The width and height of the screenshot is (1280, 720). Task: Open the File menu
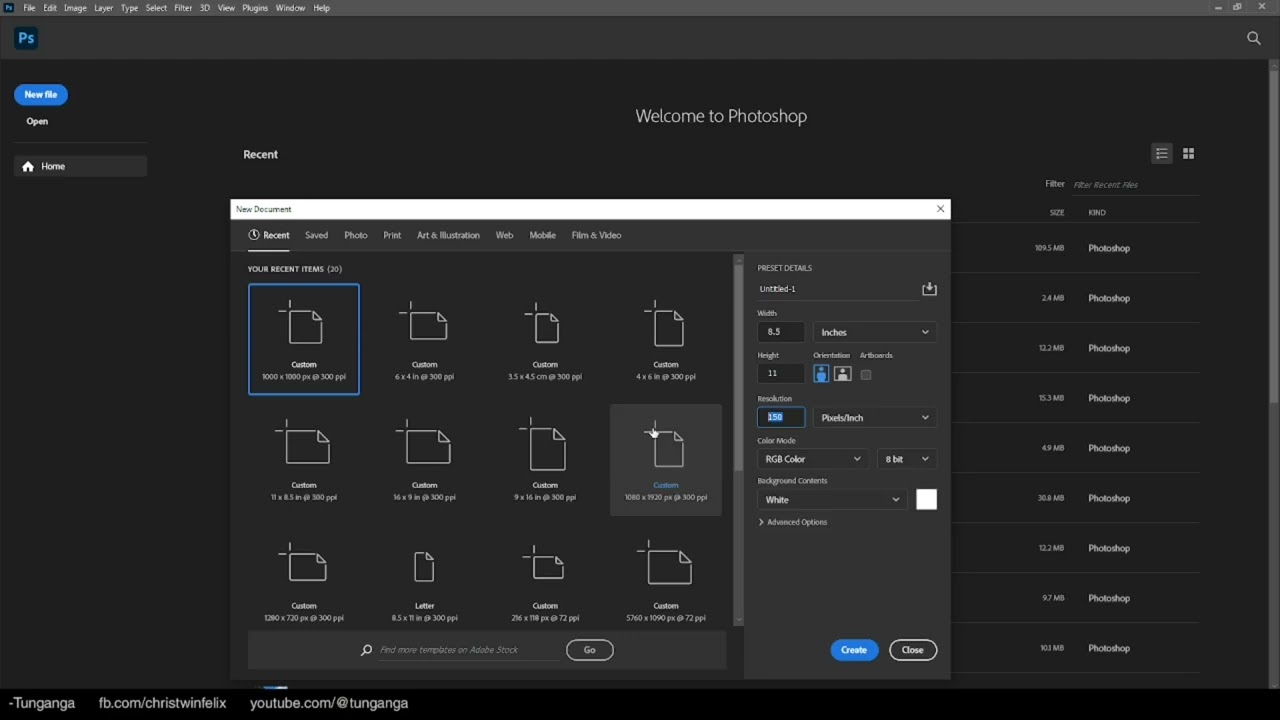point(29,8)
